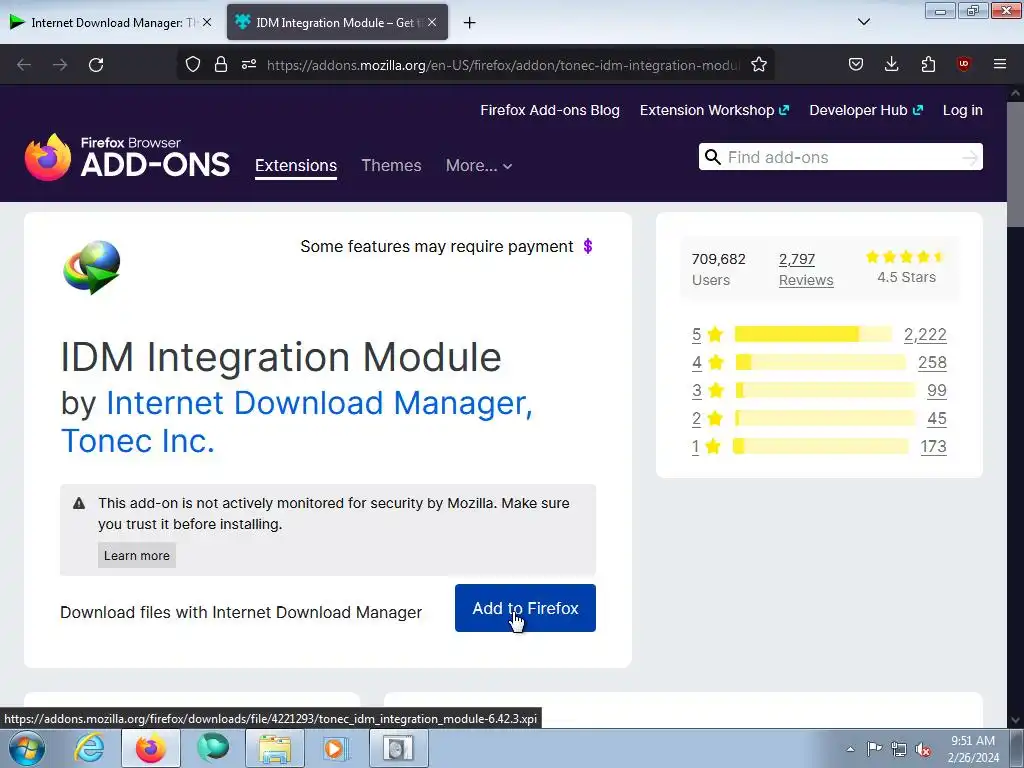Switch to the Internet Download Manager tab
Image resolution: width=1024 pixels, height=768 pixels.
click(111, 22)
